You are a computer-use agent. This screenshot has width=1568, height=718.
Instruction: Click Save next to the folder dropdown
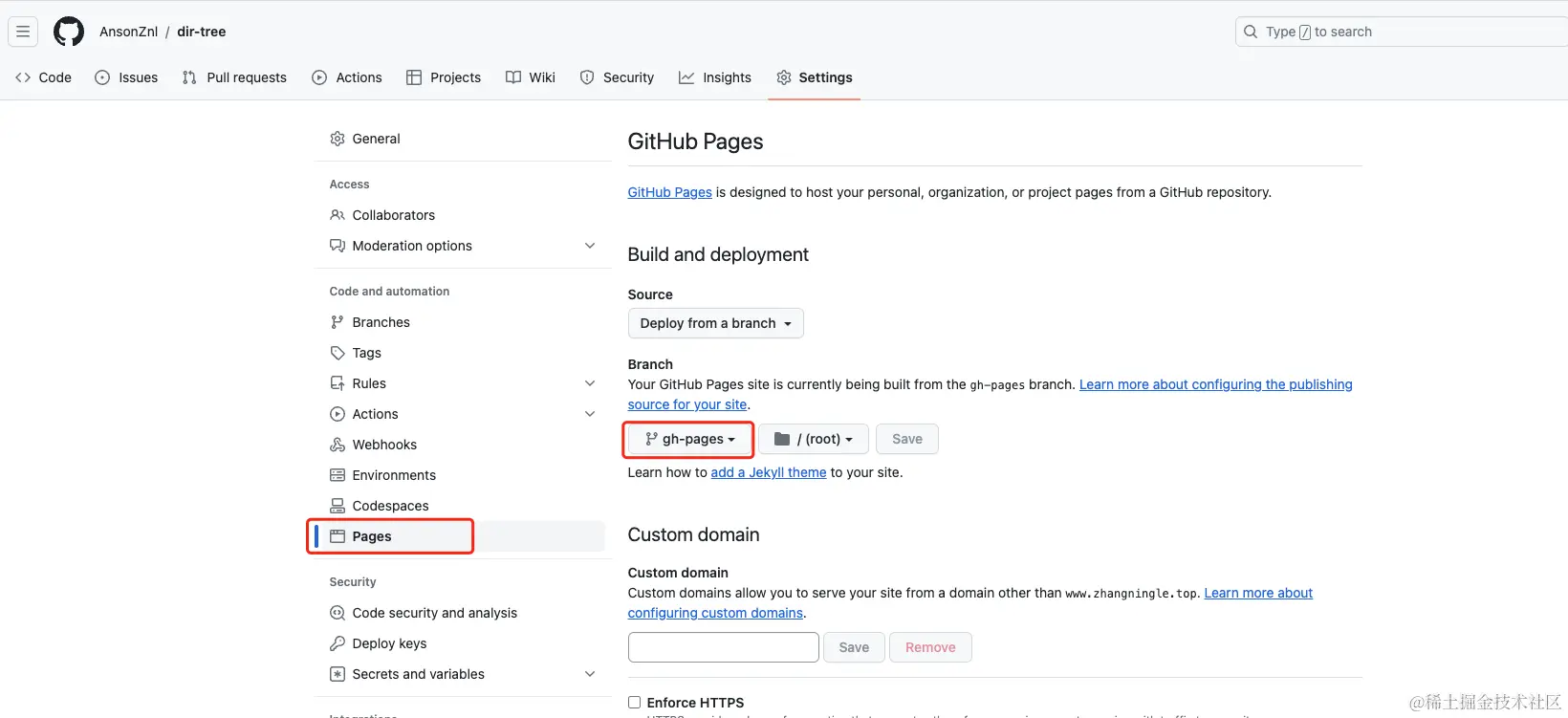(907, 439)
